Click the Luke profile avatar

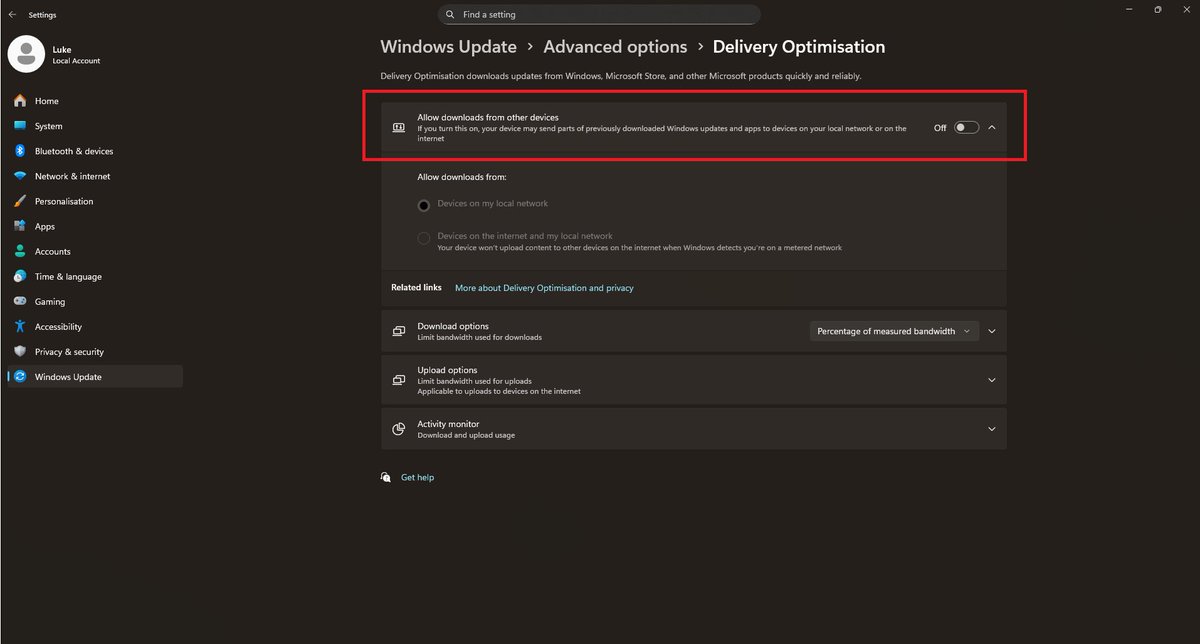(26, 54)
